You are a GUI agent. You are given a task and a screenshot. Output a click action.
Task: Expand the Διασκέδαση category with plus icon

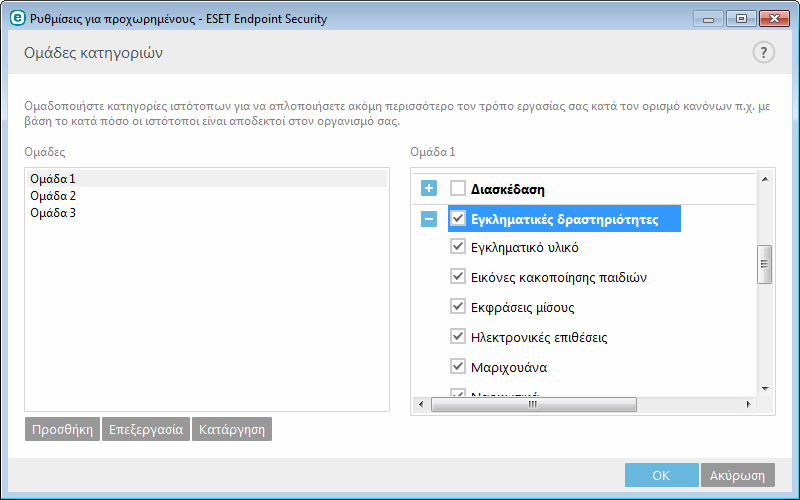(x=429, y=188)
